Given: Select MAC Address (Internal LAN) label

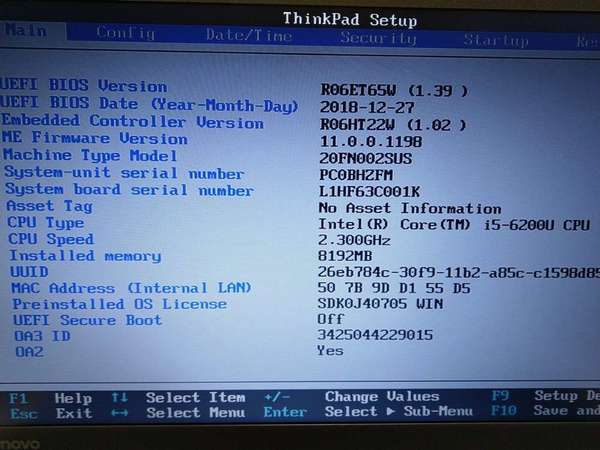Looking at the screenshot, I should tap(132, 288).
